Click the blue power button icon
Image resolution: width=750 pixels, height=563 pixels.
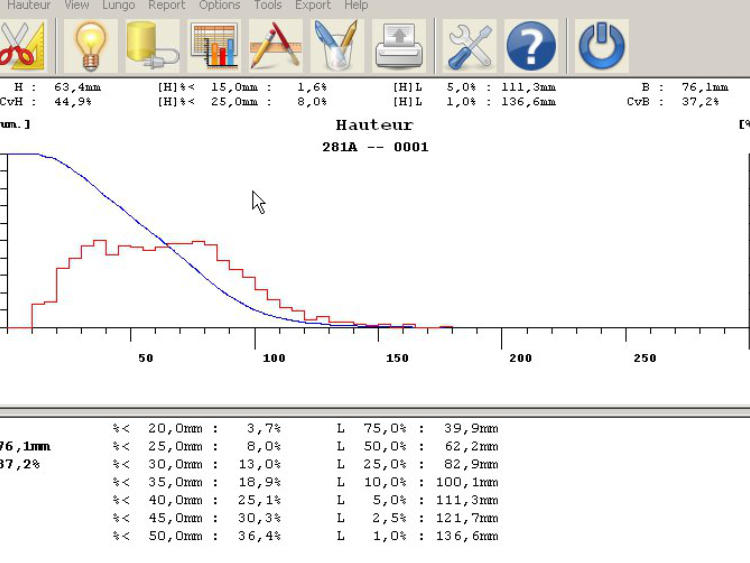coord(601,45)
